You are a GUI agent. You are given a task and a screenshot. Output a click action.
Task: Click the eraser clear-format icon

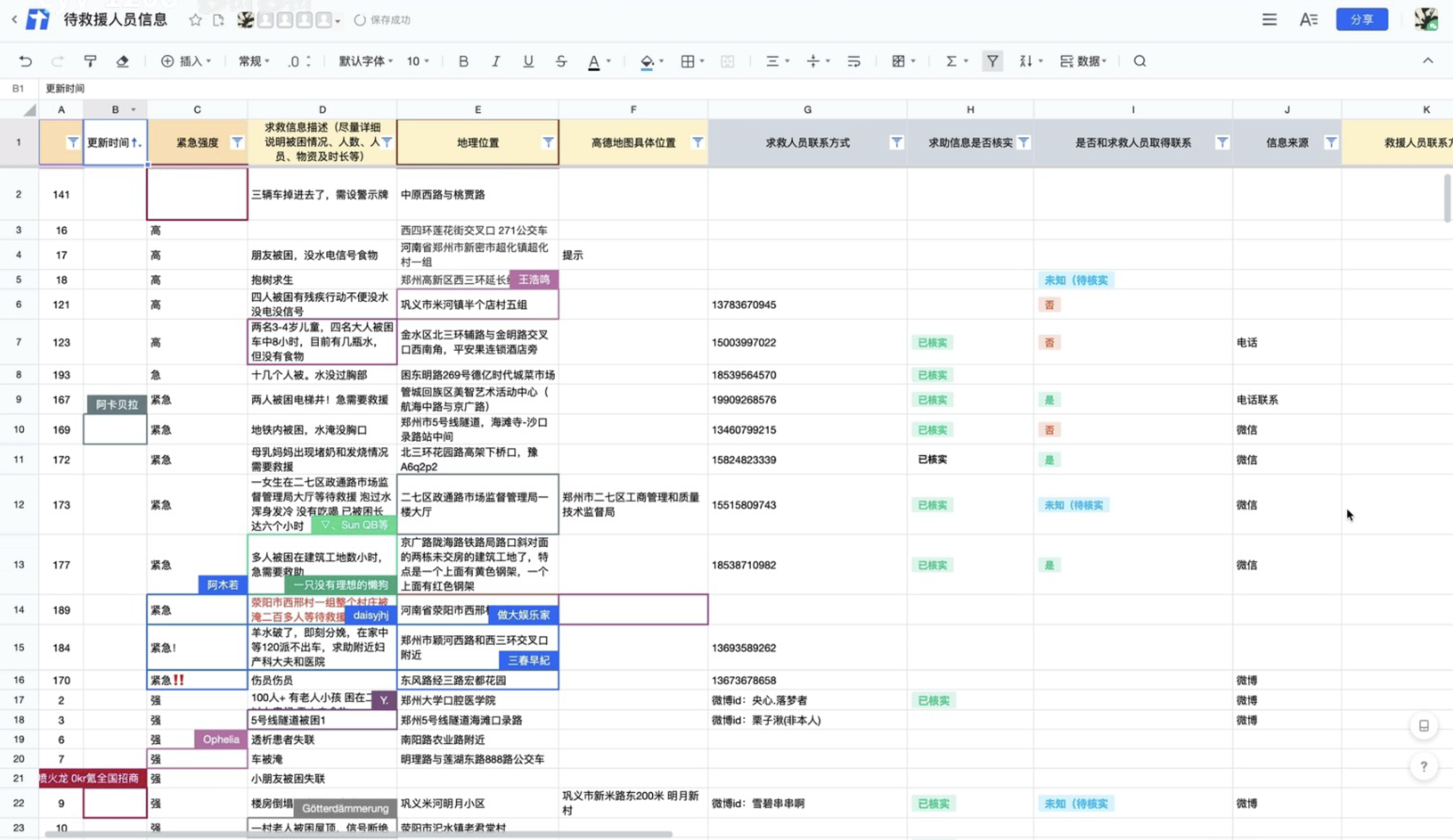click(x=122, y=61)
